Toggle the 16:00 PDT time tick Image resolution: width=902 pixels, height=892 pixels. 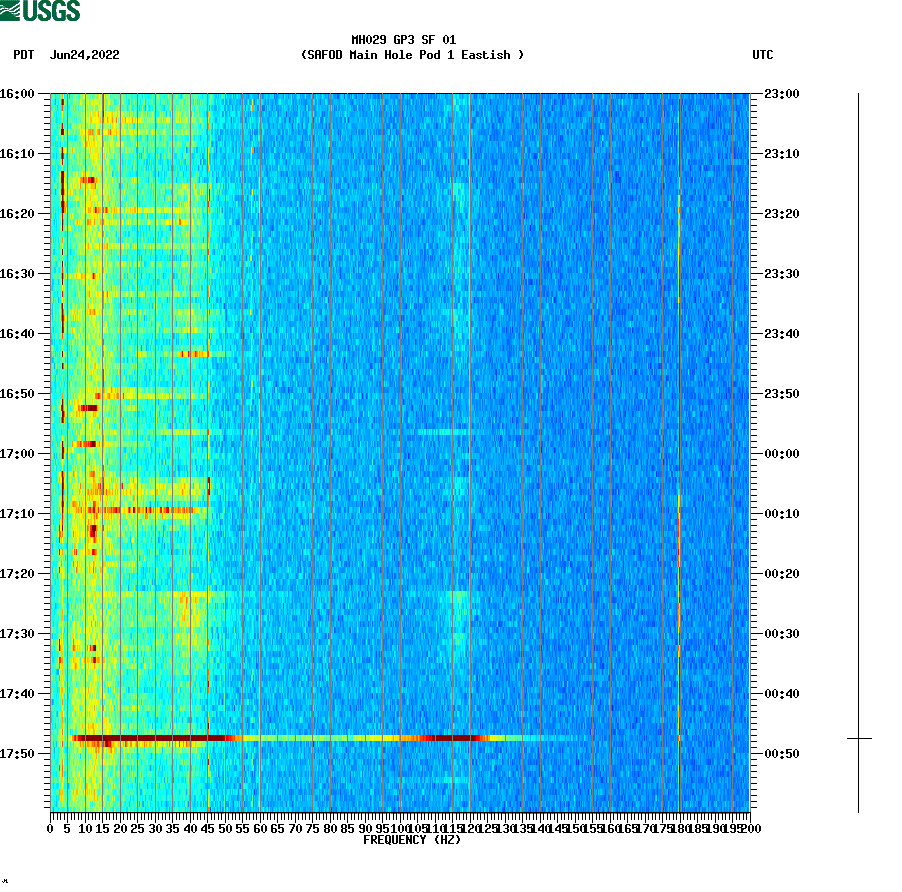(20, 94)
